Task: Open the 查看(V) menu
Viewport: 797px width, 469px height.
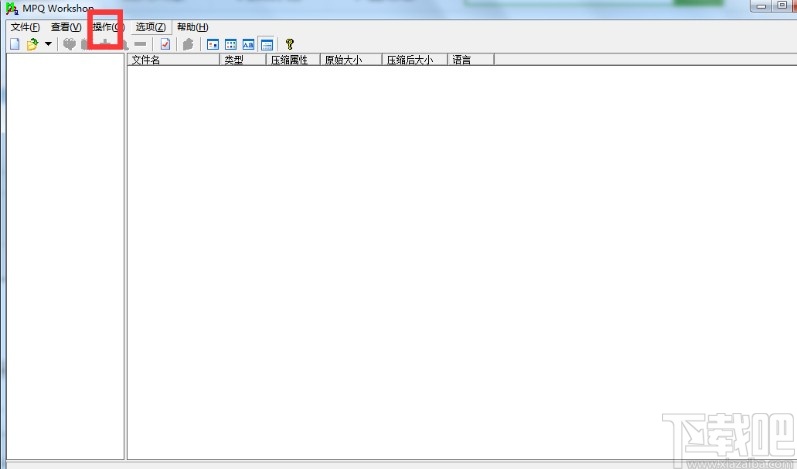Action: (66, 27)
